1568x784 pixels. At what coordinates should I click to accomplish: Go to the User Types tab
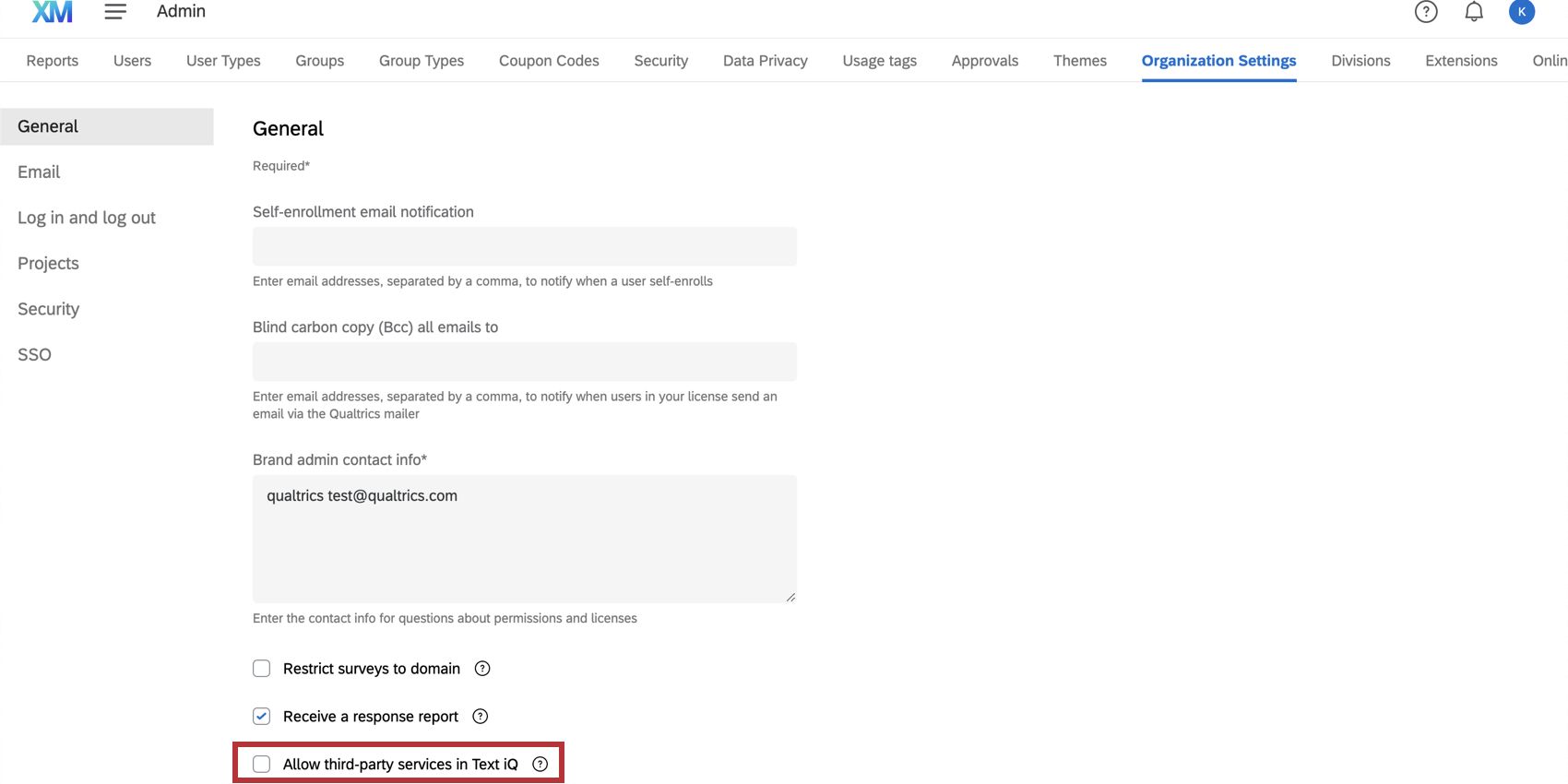[223, 61]
